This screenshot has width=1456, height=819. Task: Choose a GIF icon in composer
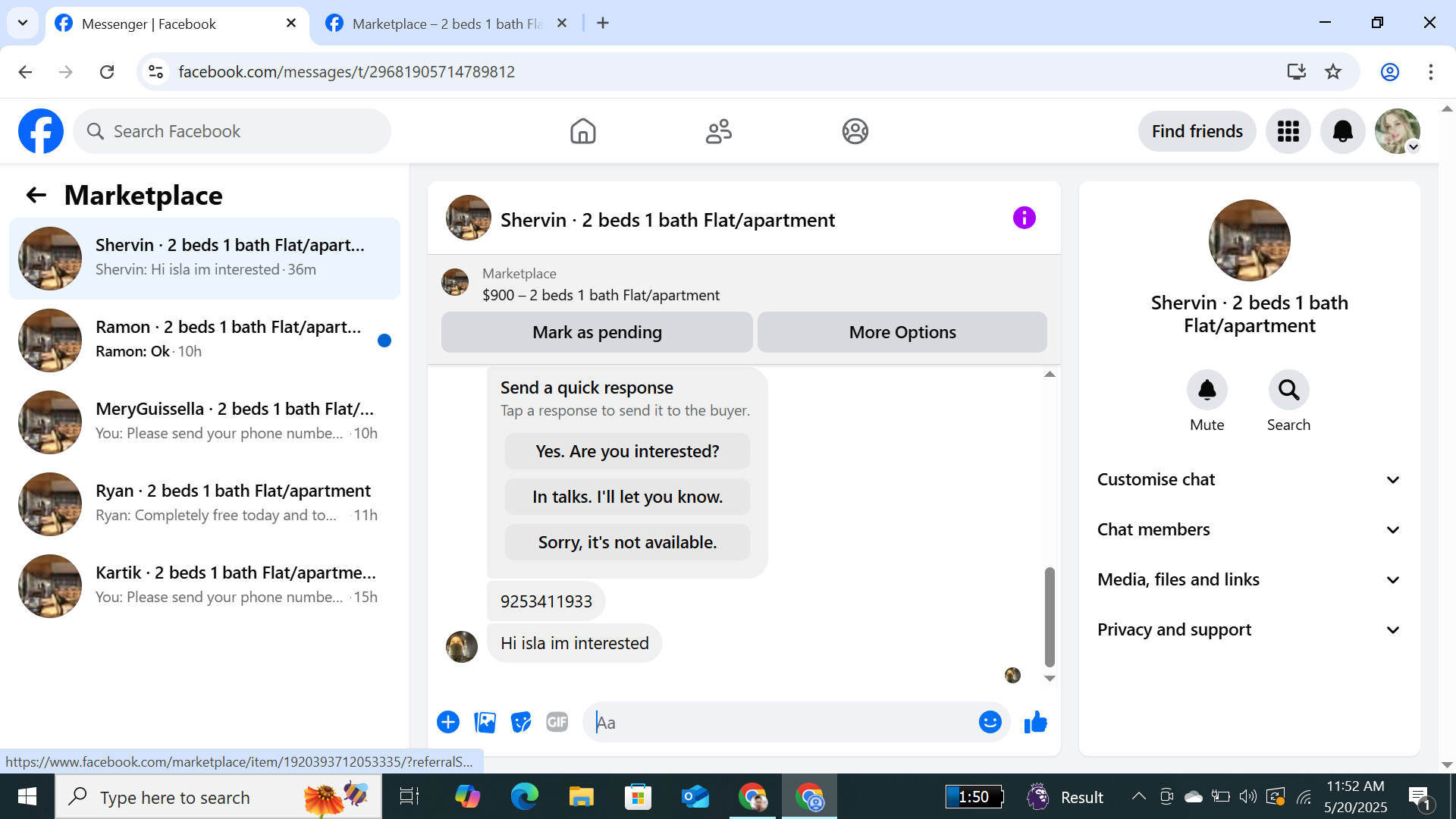[x=557, y=722]
